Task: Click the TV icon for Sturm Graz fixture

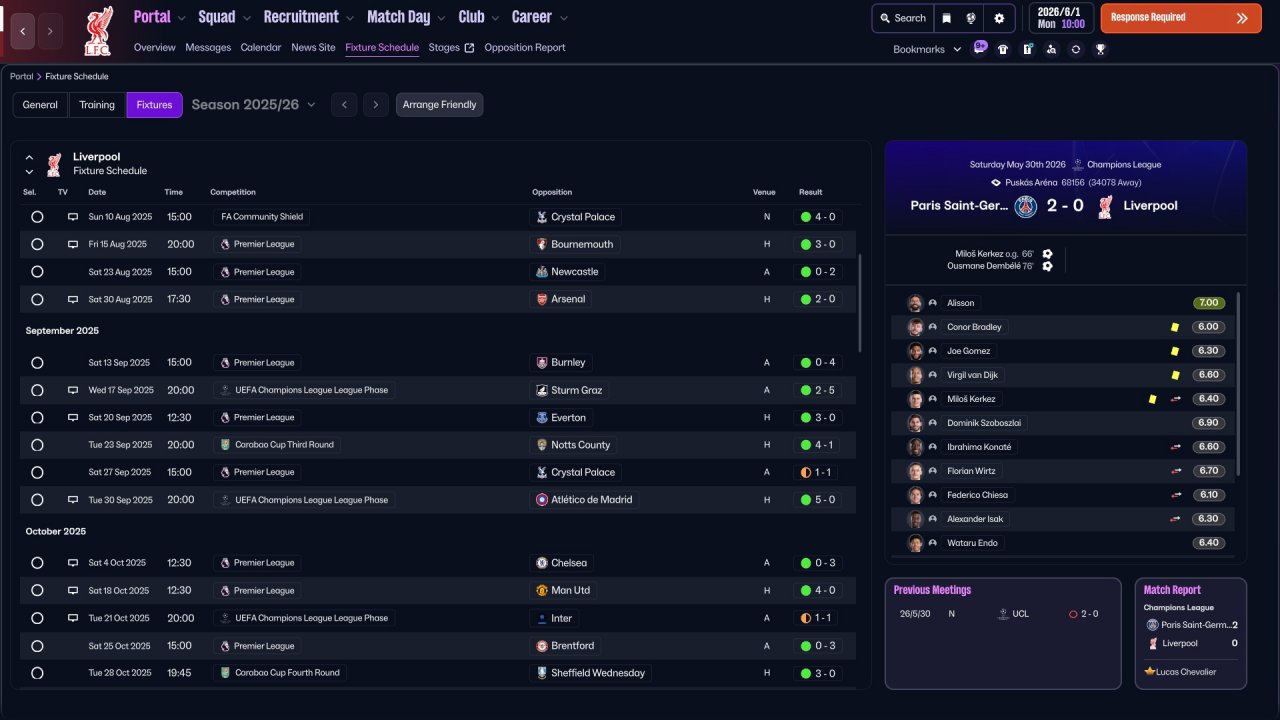Action: click(x=73, y=390)
